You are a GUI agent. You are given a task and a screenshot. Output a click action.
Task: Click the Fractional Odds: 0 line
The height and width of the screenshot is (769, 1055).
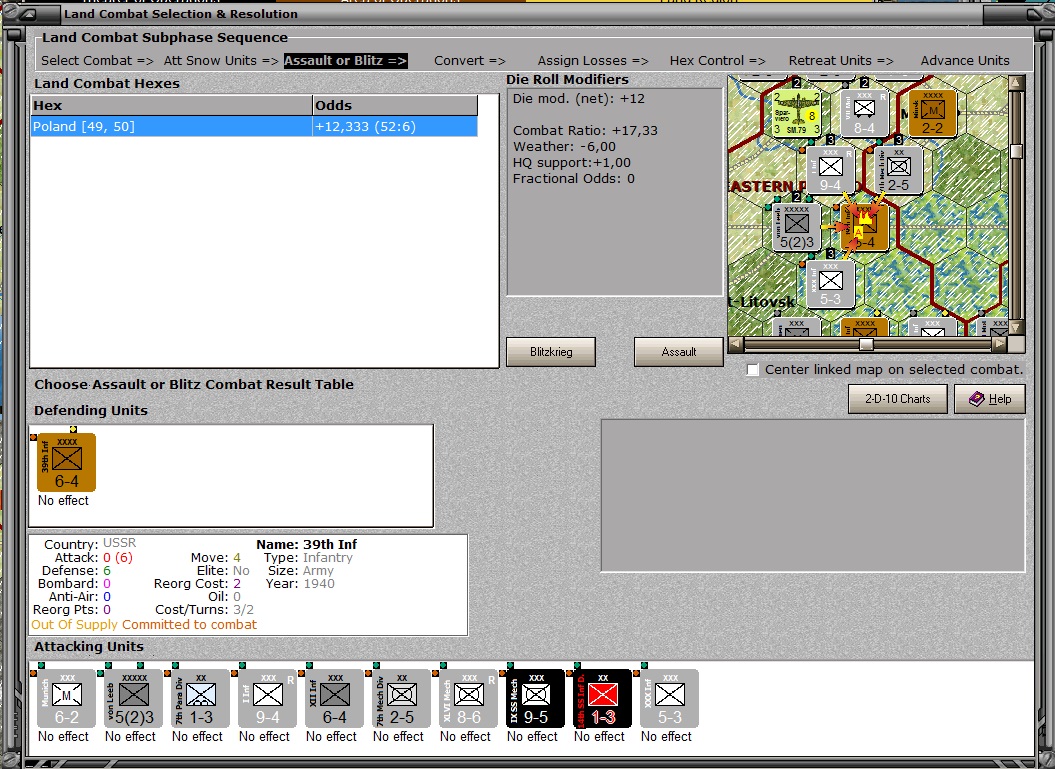click(573, 179)
